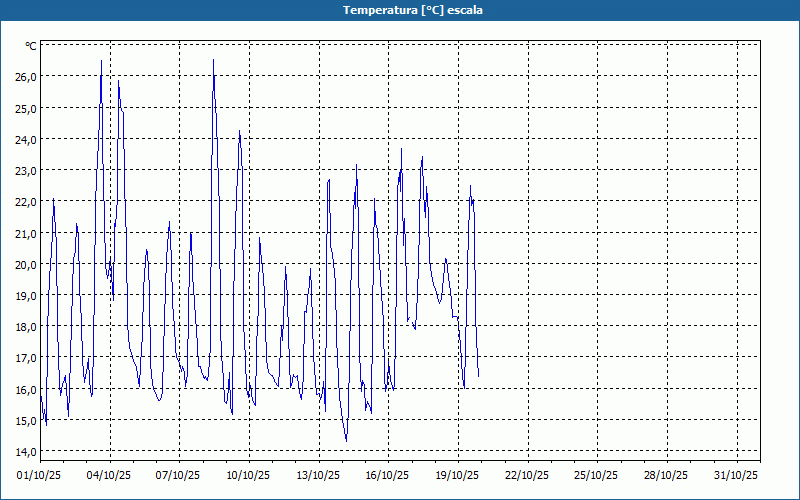Select the 04/10/25 date on the X axis

point(109,475)
